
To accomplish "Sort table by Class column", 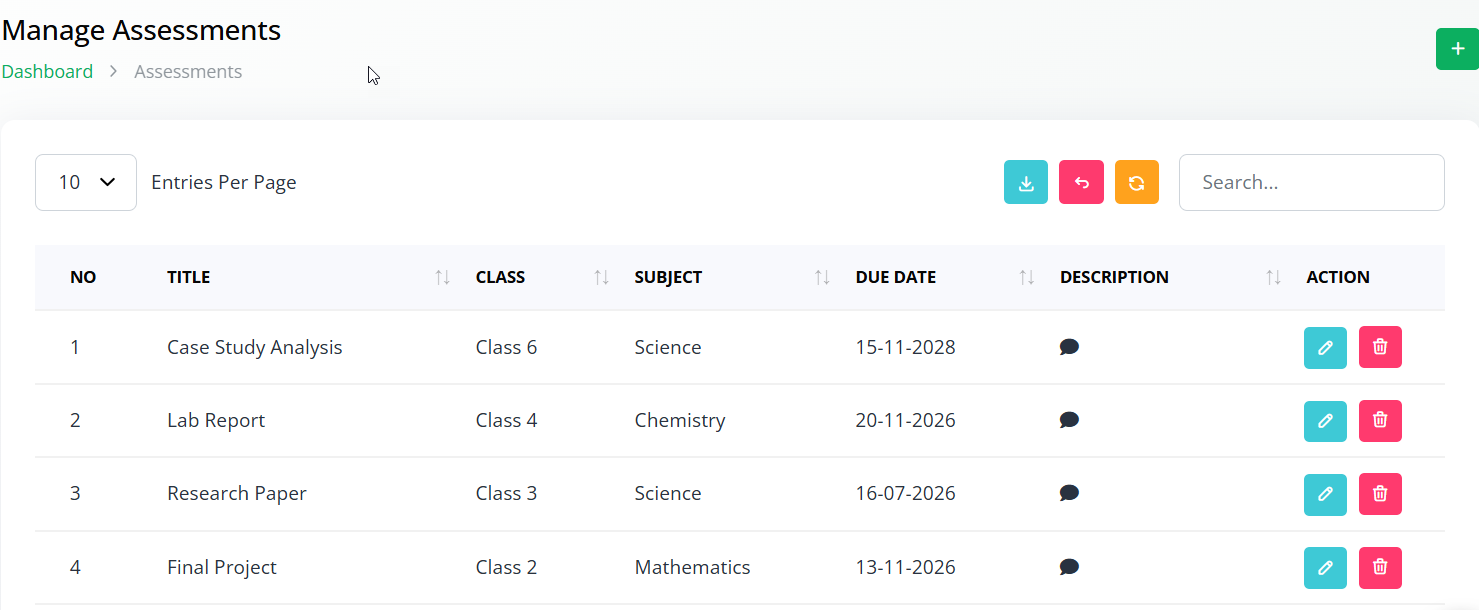I will point(601,278).
